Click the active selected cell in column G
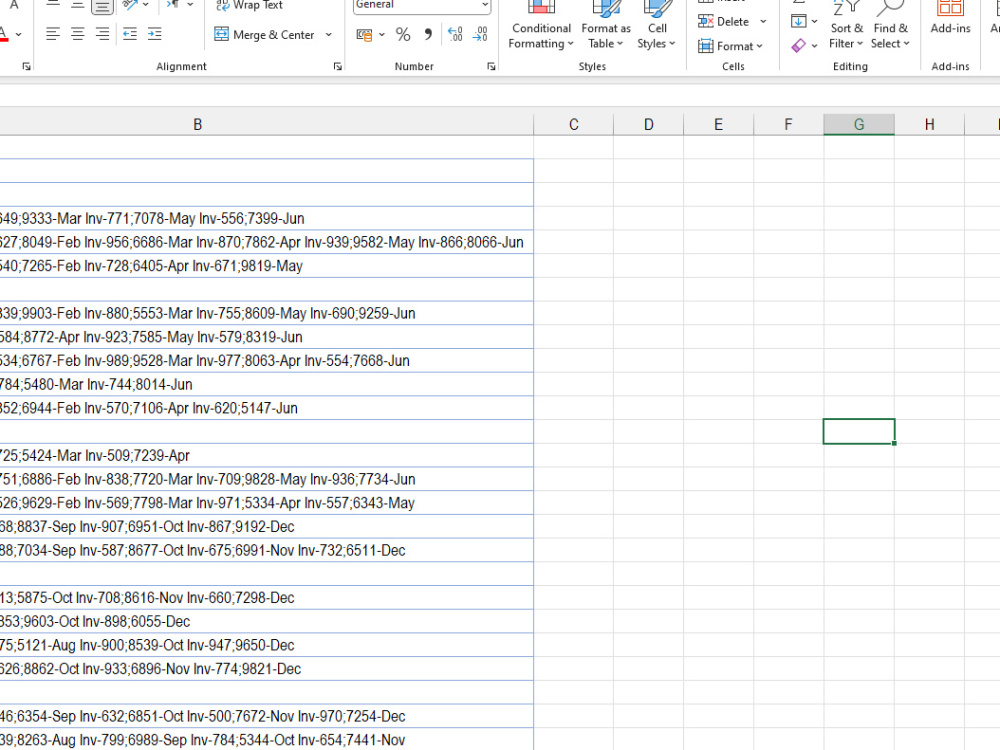This screenshot has width=1000, height=750. coord(859,432)
